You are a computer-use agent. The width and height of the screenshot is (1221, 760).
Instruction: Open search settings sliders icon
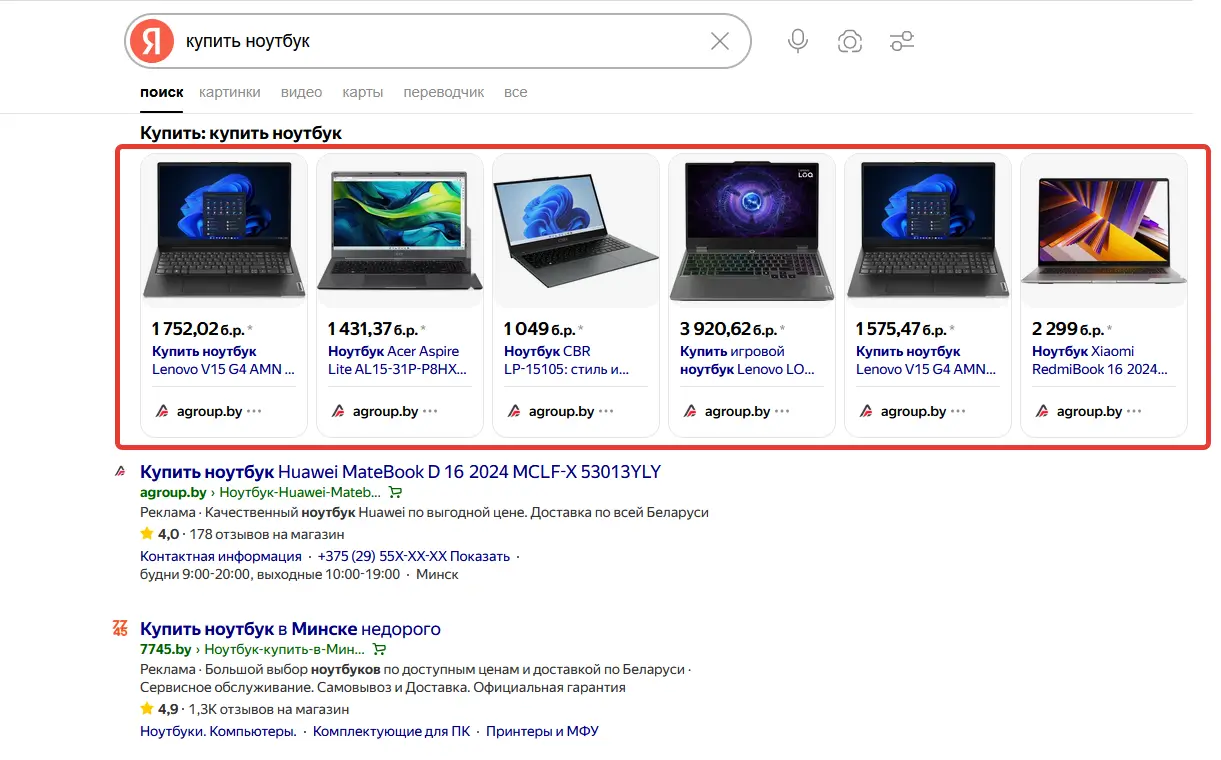[902, 41]
